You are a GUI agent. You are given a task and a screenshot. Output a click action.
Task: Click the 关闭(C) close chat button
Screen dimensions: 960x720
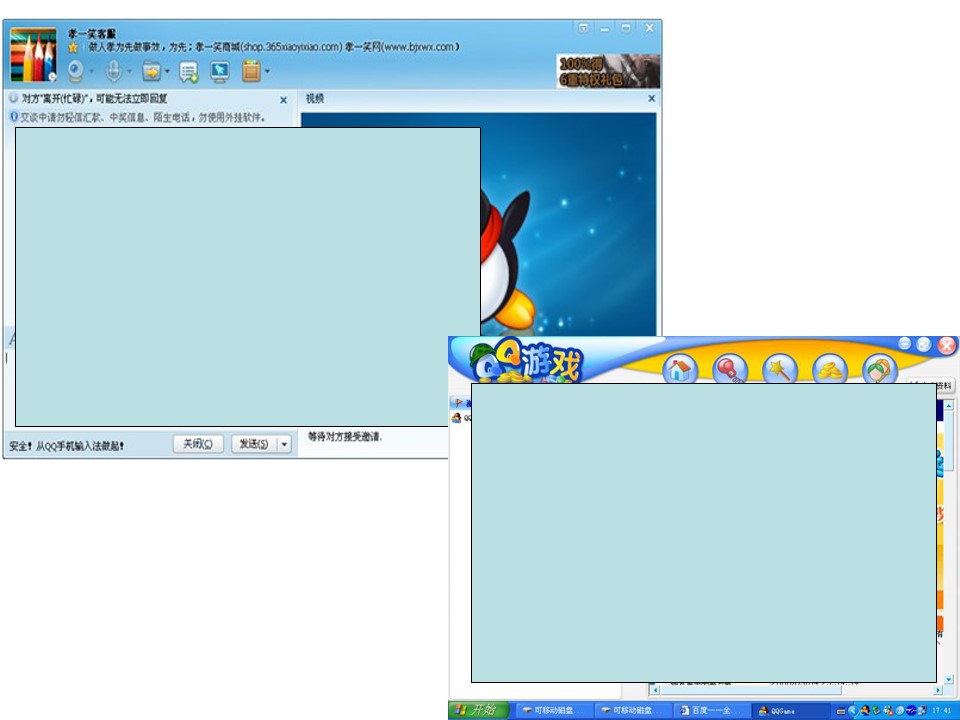[198, 444]
